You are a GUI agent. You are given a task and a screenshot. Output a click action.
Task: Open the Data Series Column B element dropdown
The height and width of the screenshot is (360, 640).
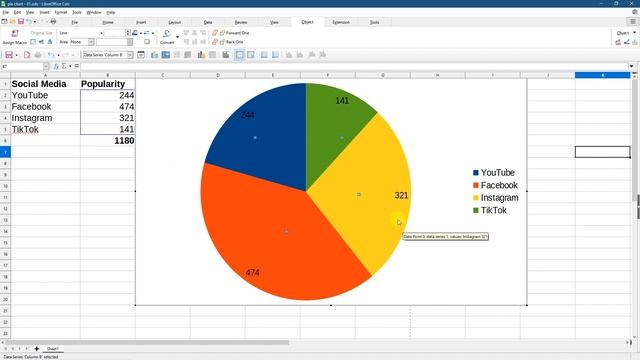click(130, 55)
